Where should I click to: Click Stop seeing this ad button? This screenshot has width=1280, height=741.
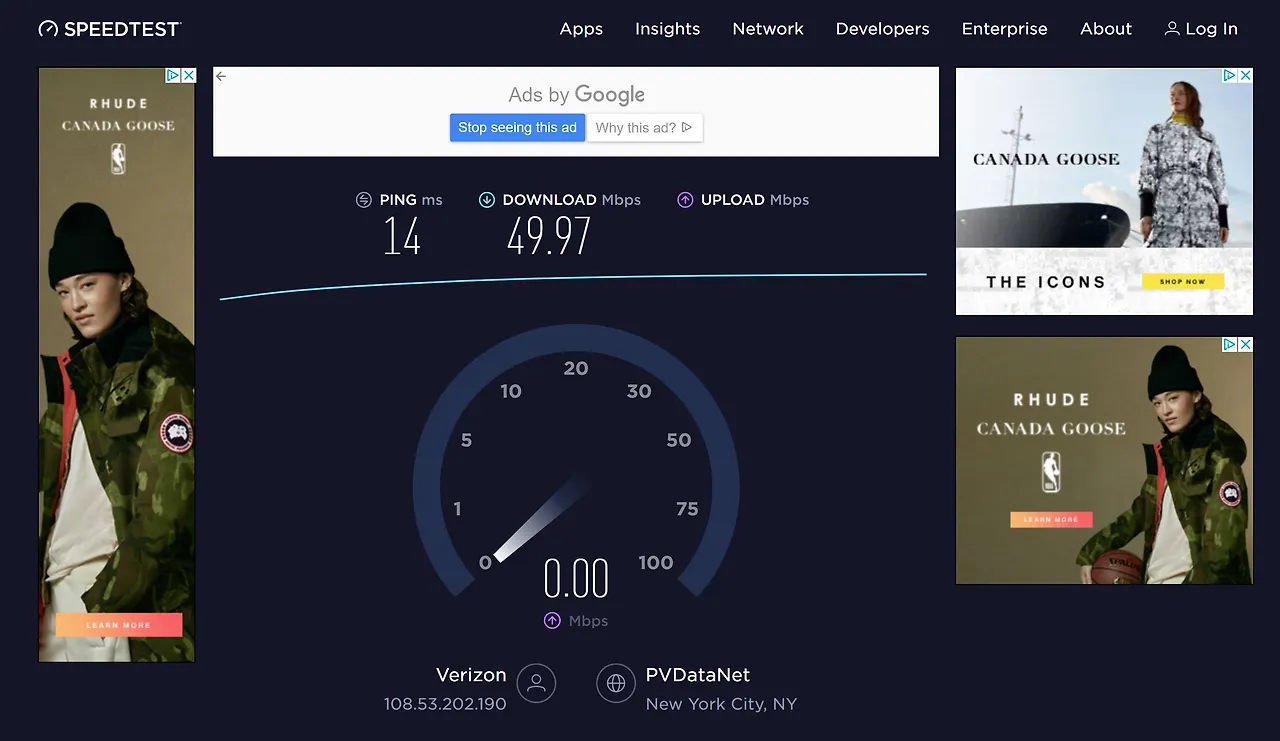[517, 127]
